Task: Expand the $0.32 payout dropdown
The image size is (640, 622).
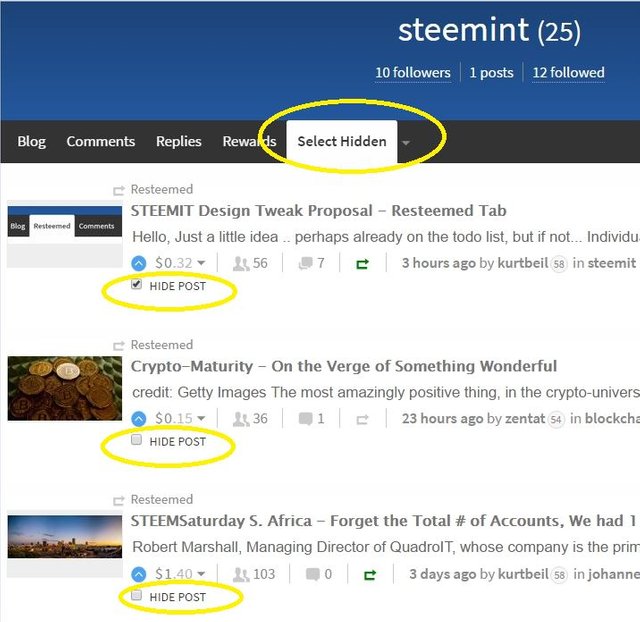Action: click(x=201, y=264)
